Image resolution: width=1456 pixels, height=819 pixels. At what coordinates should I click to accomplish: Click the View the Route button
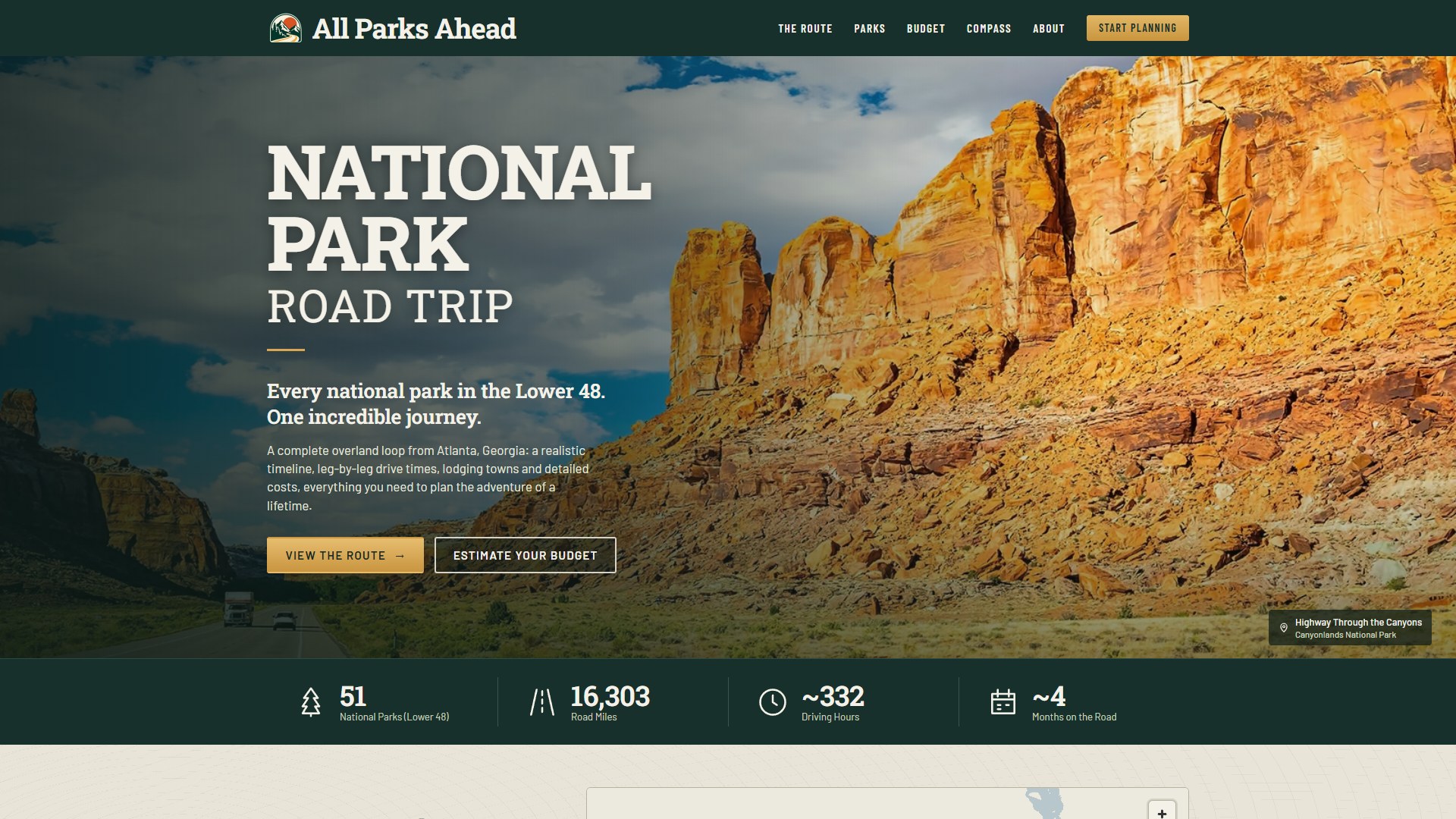click(345, 555)
